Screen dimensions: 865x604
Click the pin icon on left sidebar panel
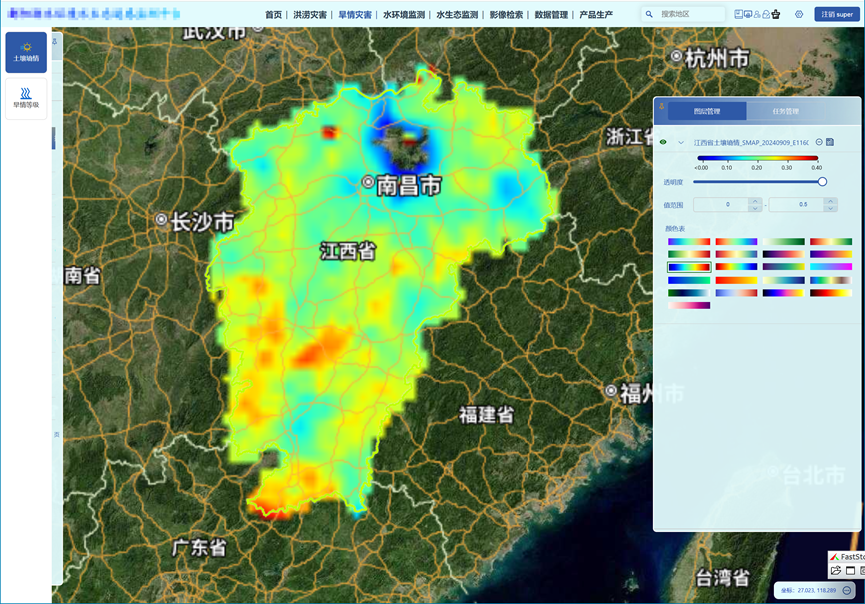pos(55,41)
